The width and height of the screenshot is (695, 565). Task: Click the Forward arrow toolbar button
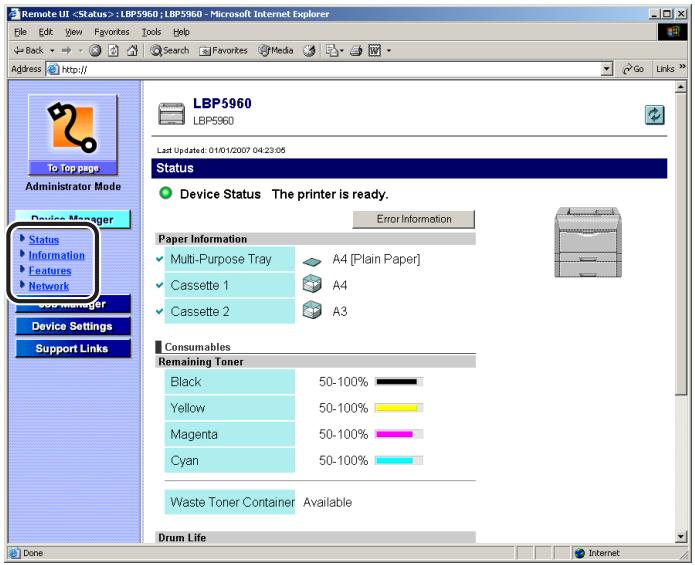66,51
